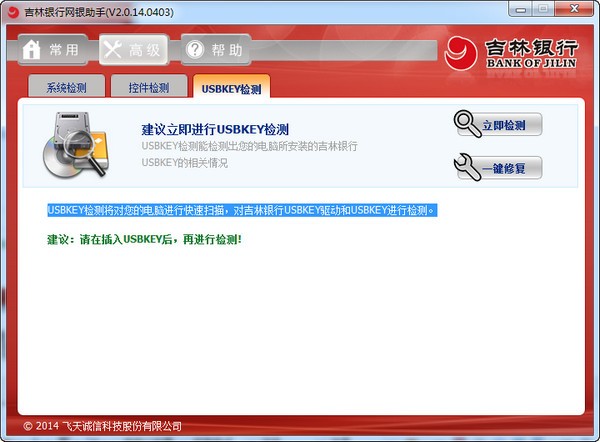Select the 高级 main tab
The image size is (600, 442).
134,50
